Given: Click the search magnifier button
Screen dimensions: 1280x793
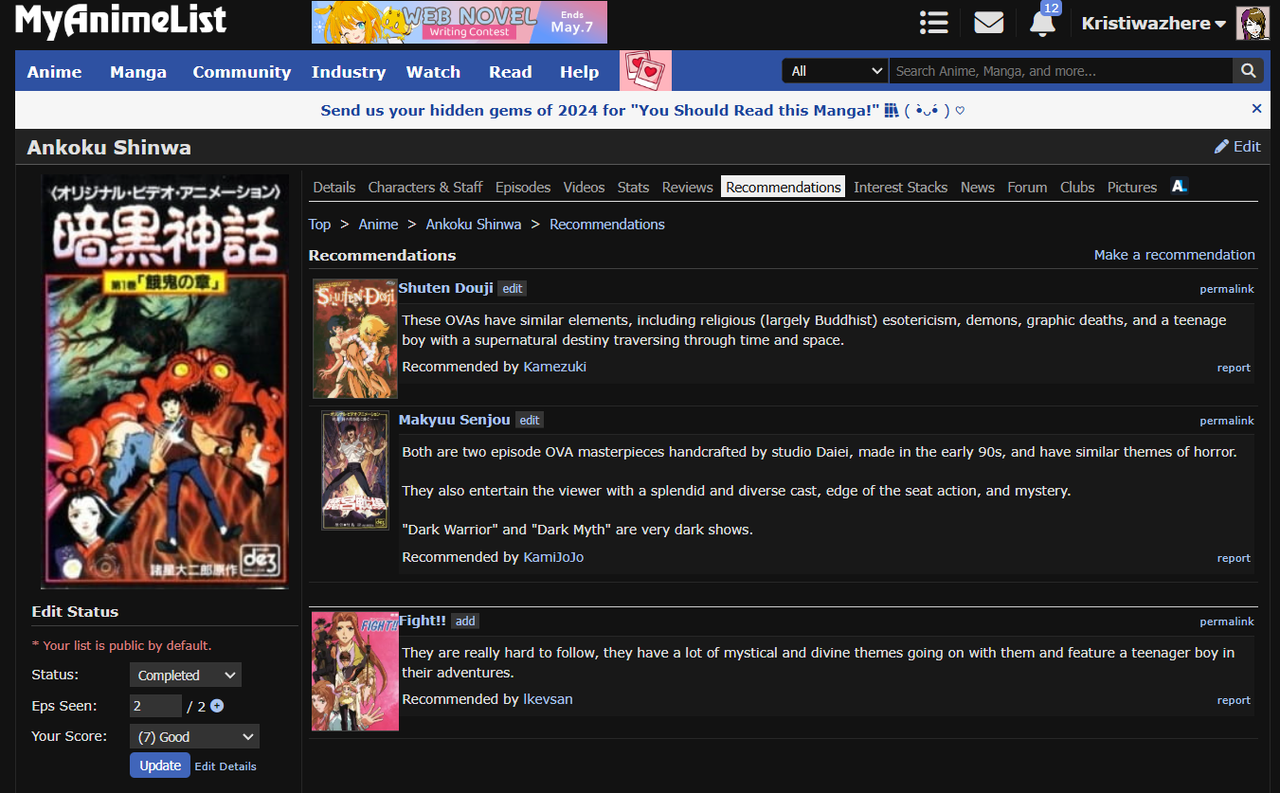Looking at the screenshot, I should pos(1247,71).
